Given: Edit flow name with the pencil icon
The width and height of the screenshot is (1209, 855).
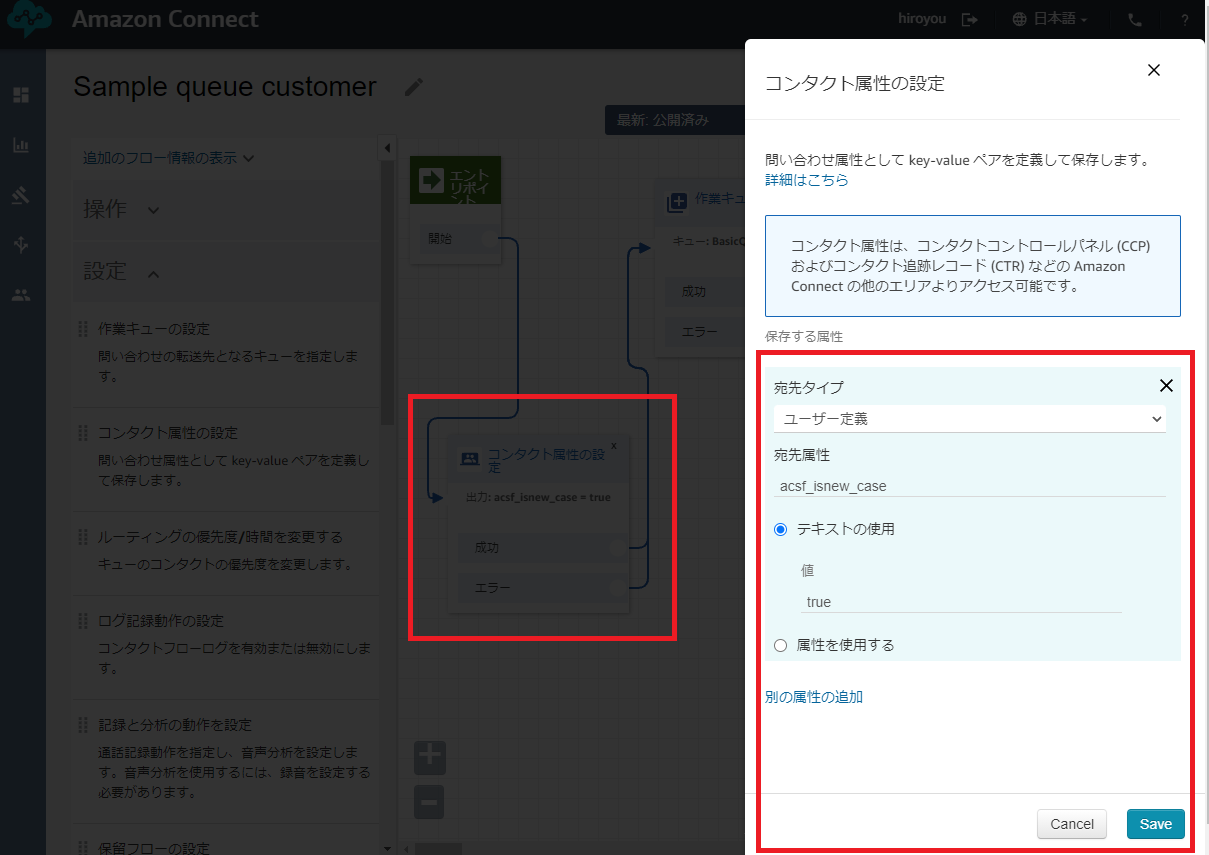Looking at the screenshot, I should click(x=414, y=87).
